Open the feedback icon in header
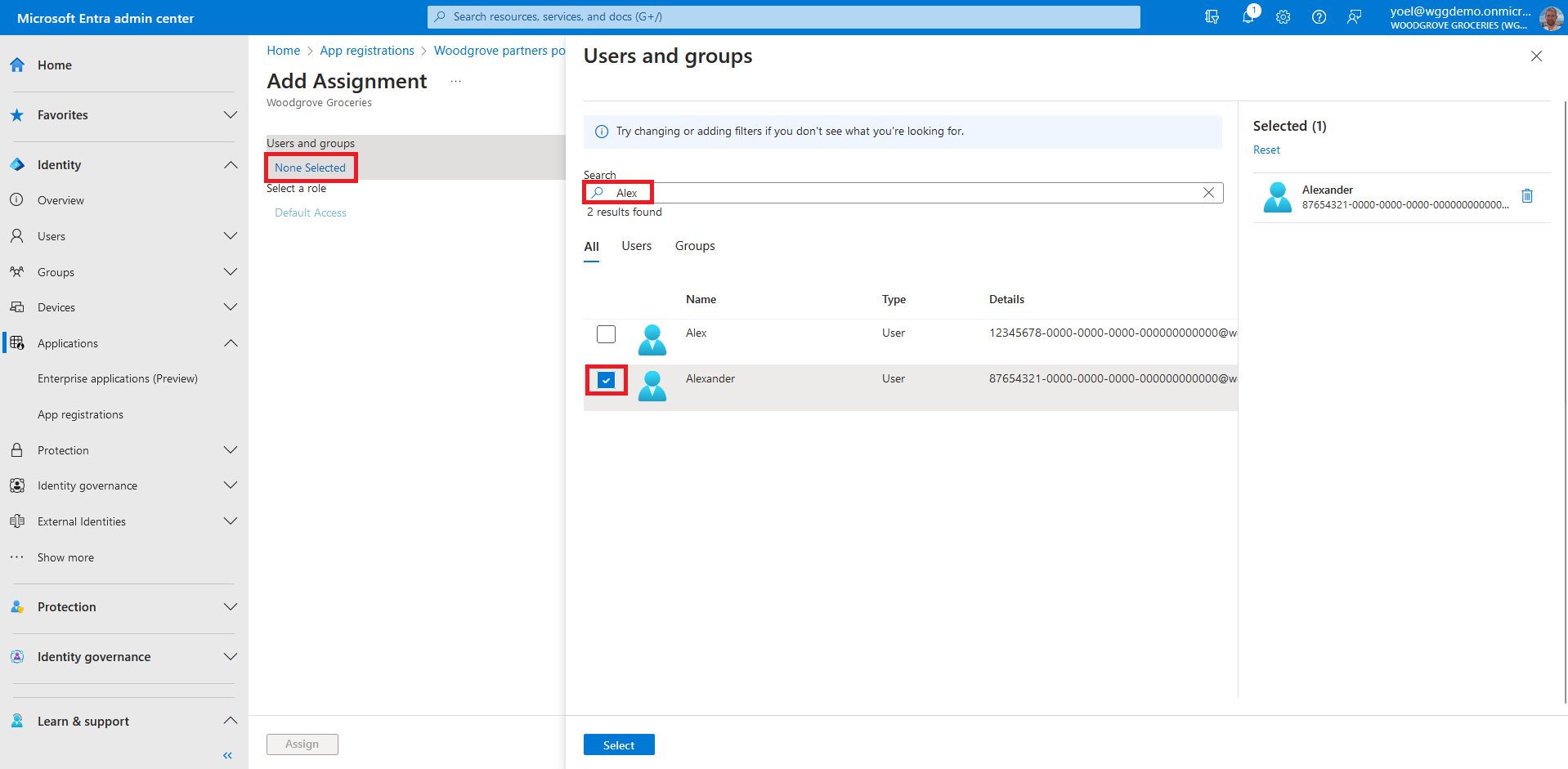1568x769 pixels. click(1354, 17)
